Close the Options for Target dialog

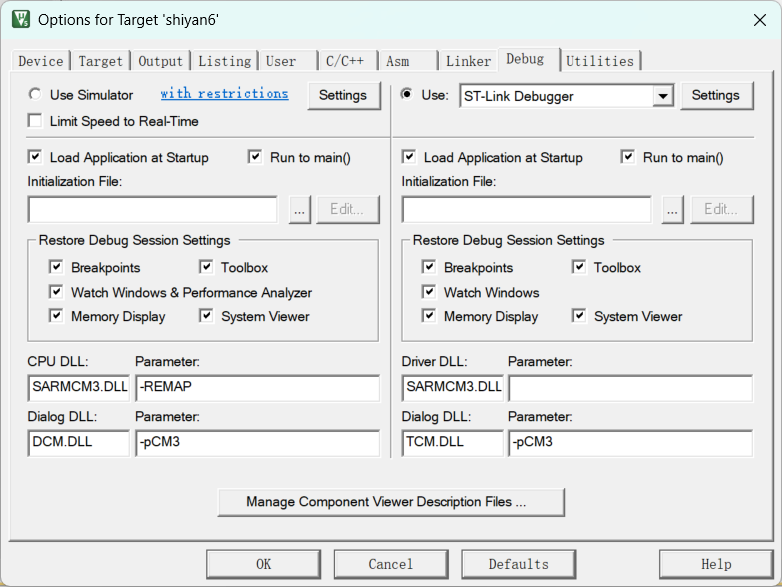click(760, 20)
